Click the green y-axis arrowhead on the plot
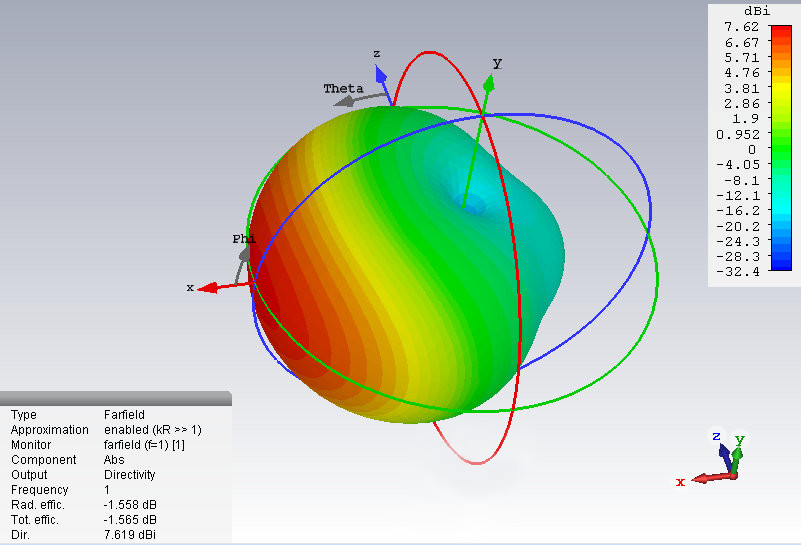 tap(489, 83)
